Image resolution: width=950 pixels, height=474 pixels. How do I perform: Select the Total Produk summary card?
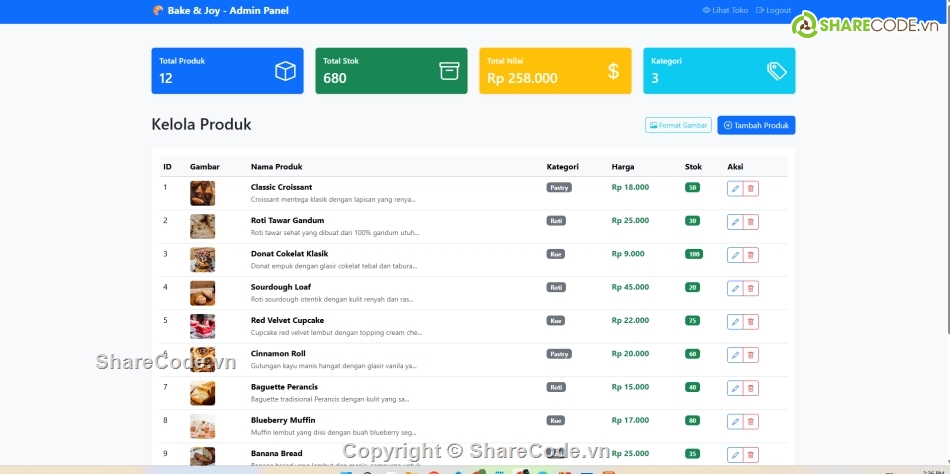pos(227,71)
